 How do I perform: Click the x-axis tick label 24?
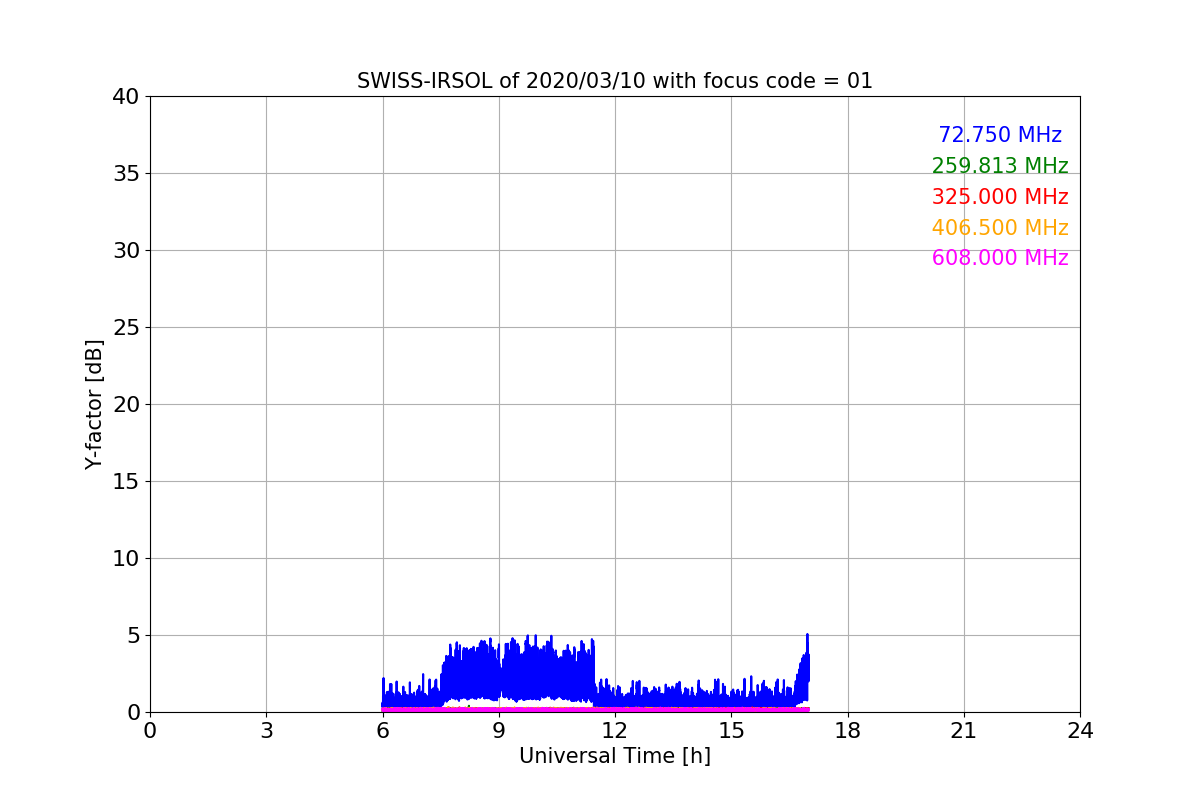pos(1080,731)
